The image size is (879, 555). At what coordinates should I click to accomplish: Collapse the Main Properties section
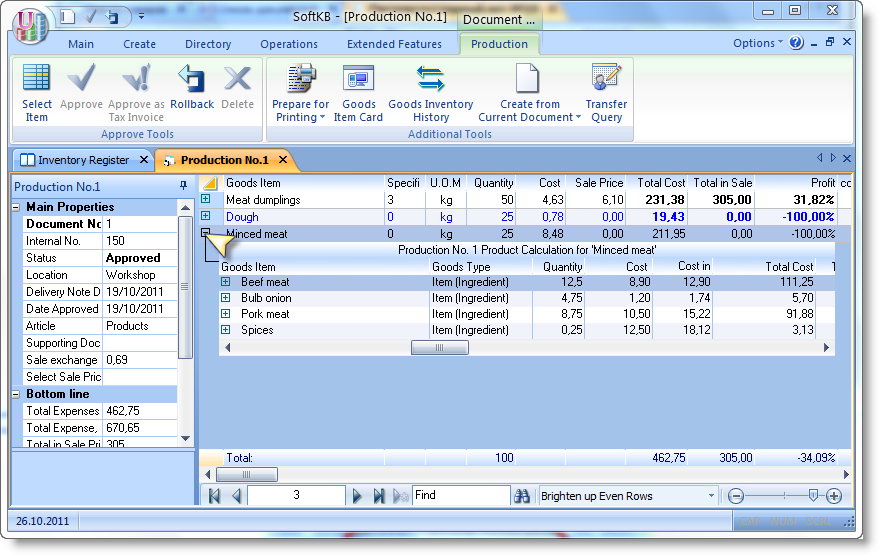[17, 207]
